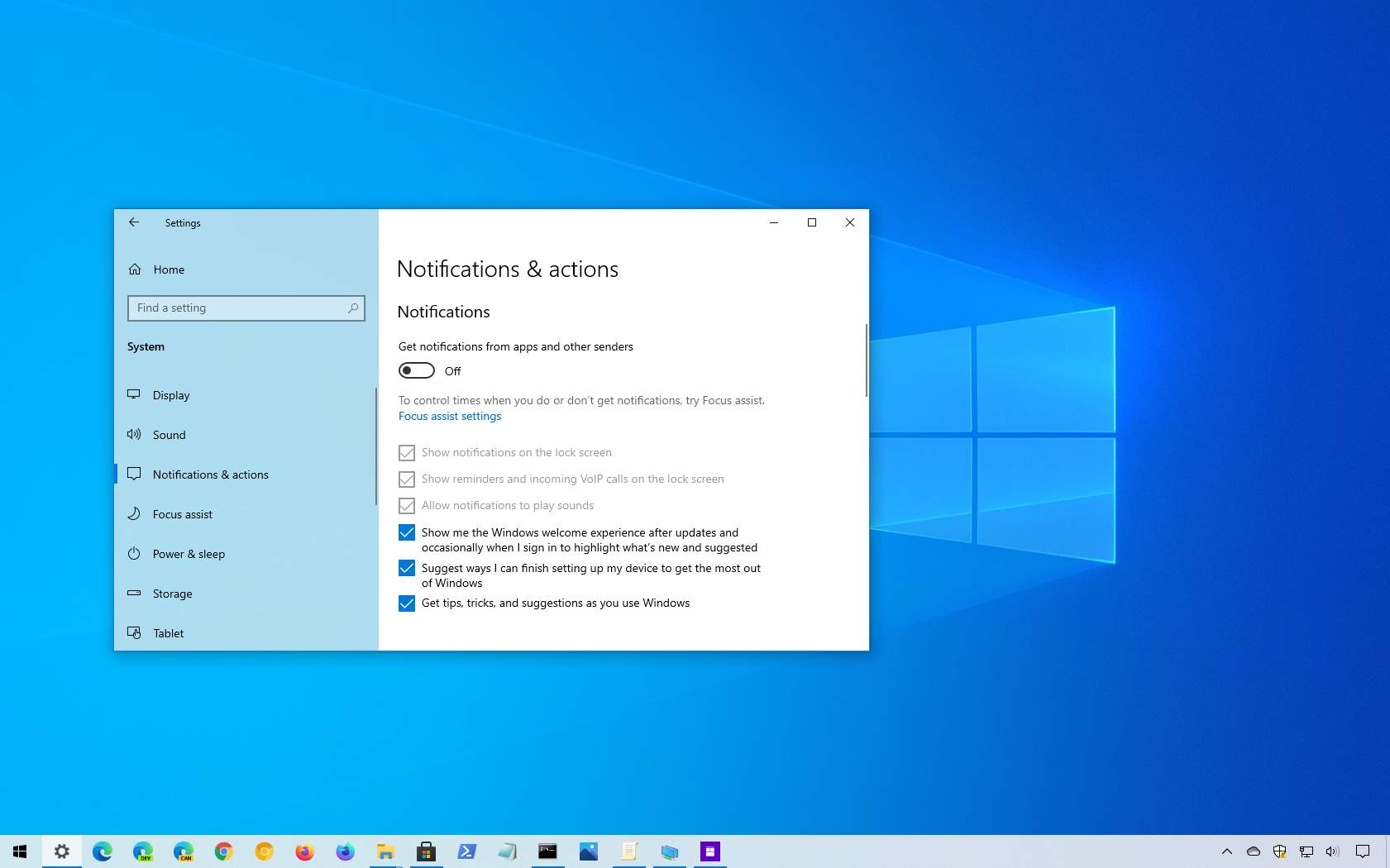Viewport: 1390px width, 868px height.
Task: Open the Home page in Settings sidebar
Action: [x=169, y=269]
